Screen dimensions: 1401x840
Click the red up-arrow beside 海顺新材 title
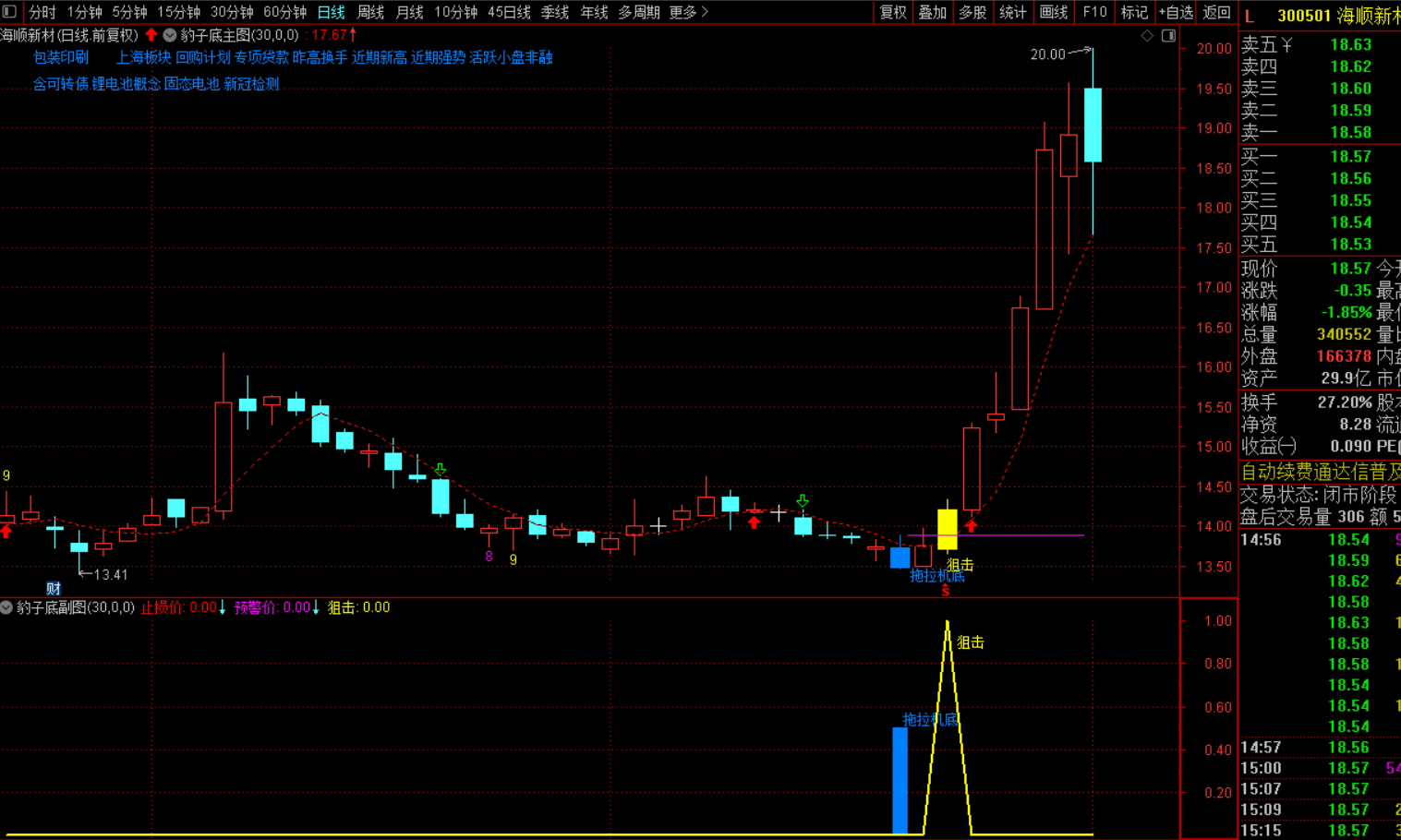151,35
